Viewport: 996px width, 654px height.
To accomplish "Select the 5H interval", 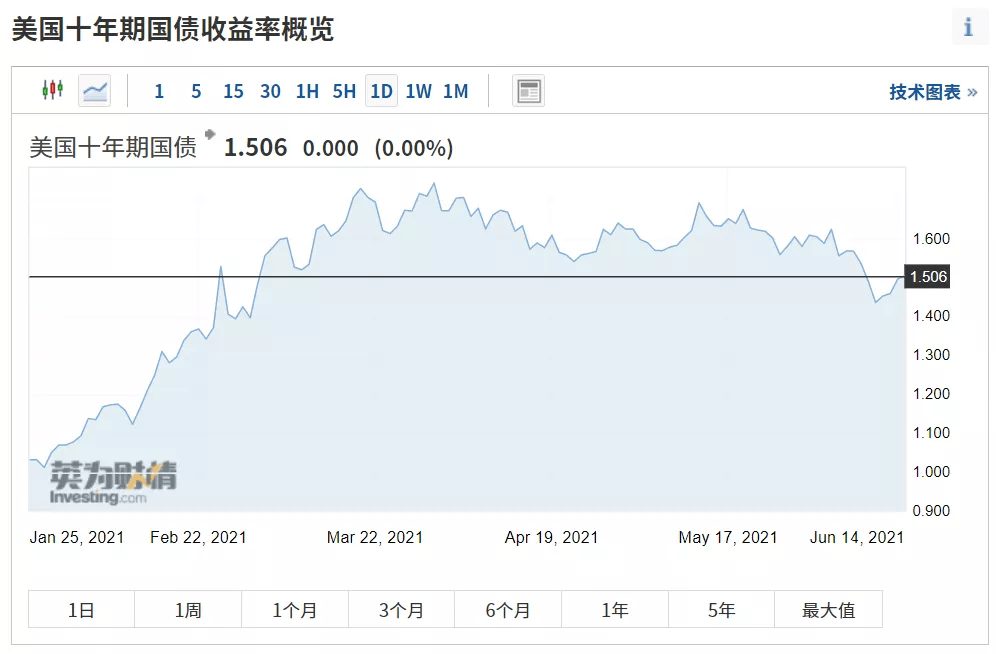I will (344, 91).
